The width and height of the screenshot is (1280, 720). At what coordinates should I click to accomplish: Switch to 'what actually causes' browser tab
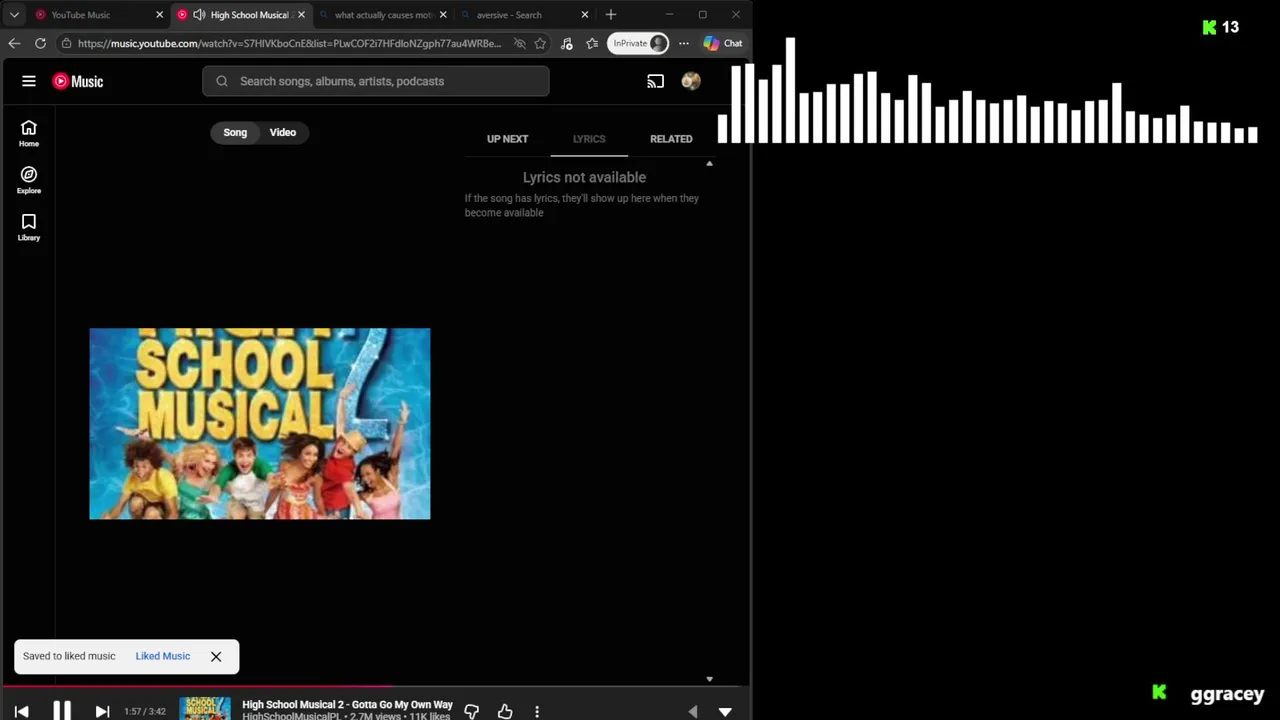pos(383,15)
